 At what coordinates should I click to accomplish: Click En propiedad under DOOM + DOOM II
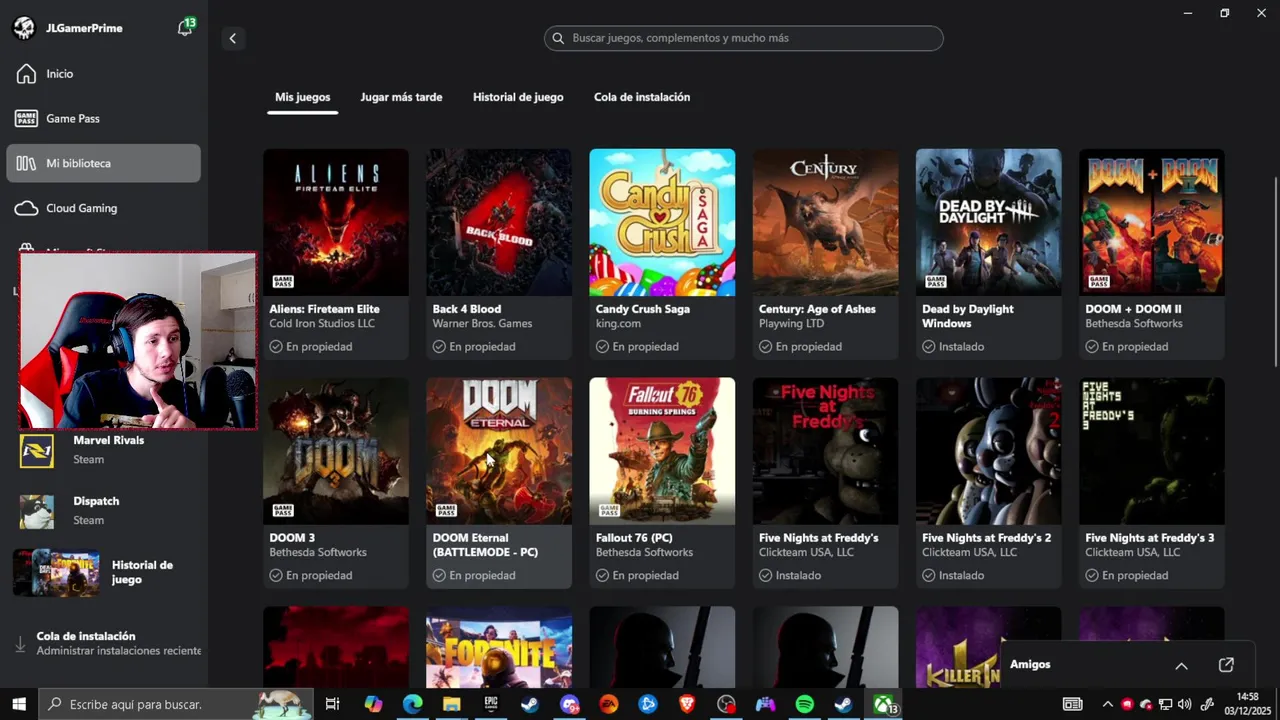[1127, 347]
